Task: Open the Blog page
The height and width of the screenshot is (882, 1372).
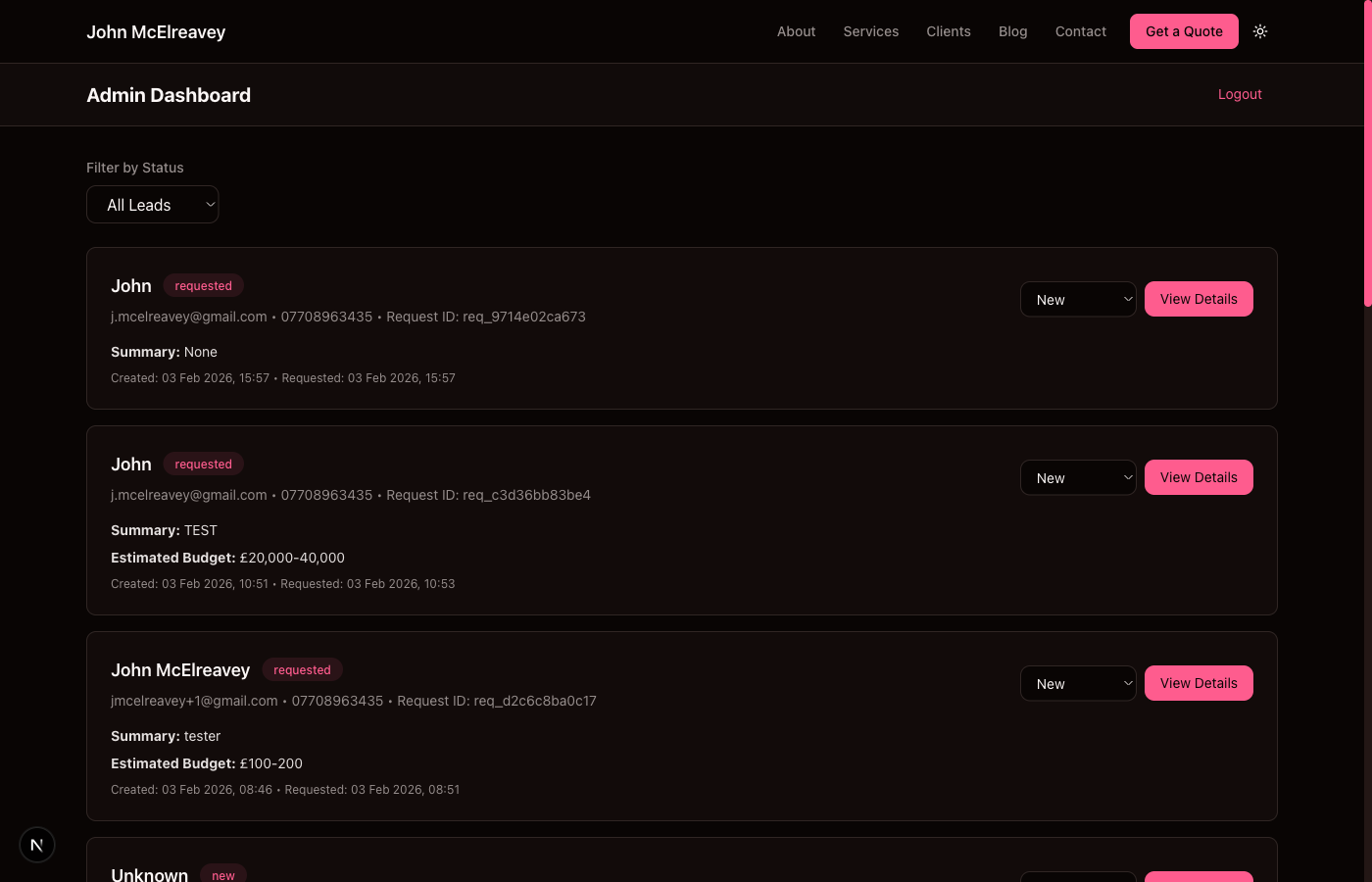Action: pos(1012,31)
